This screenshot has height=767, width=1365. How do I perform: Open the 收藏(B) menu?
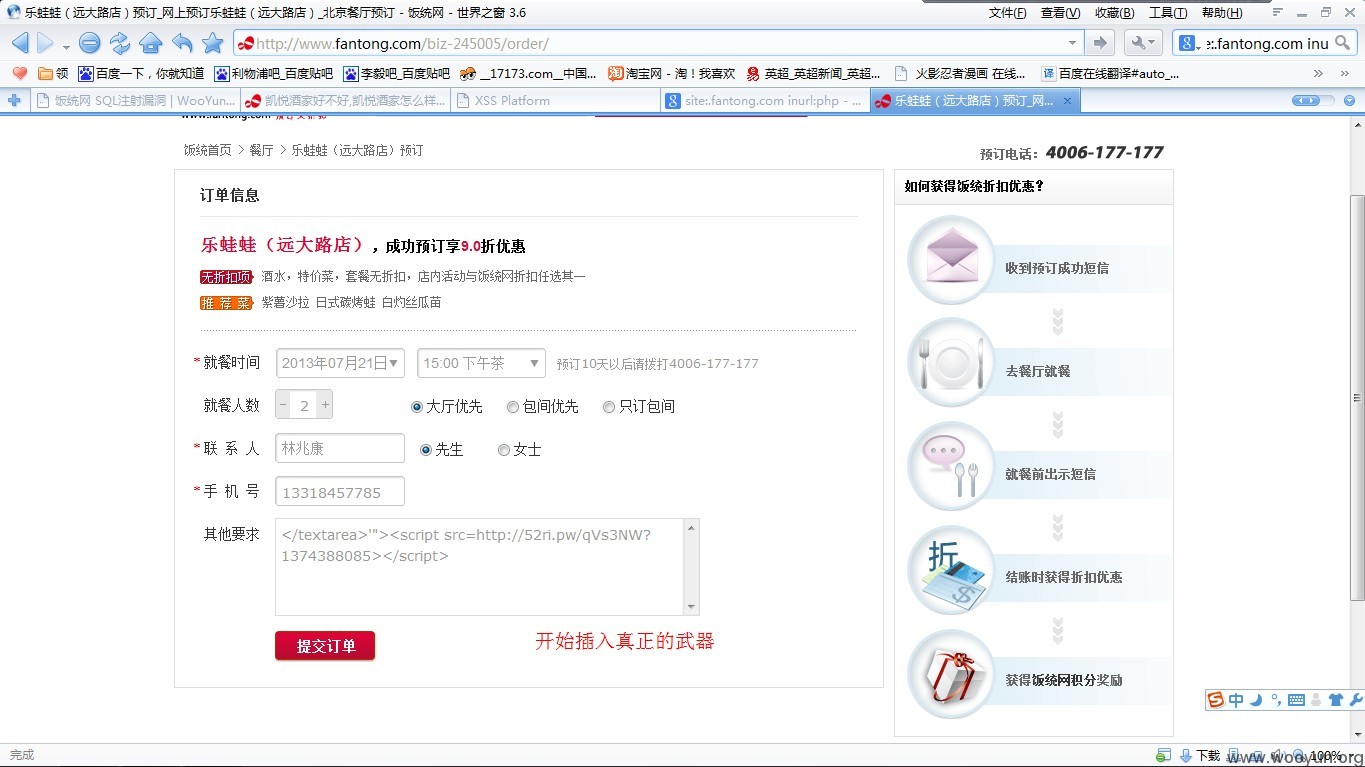1114,13
